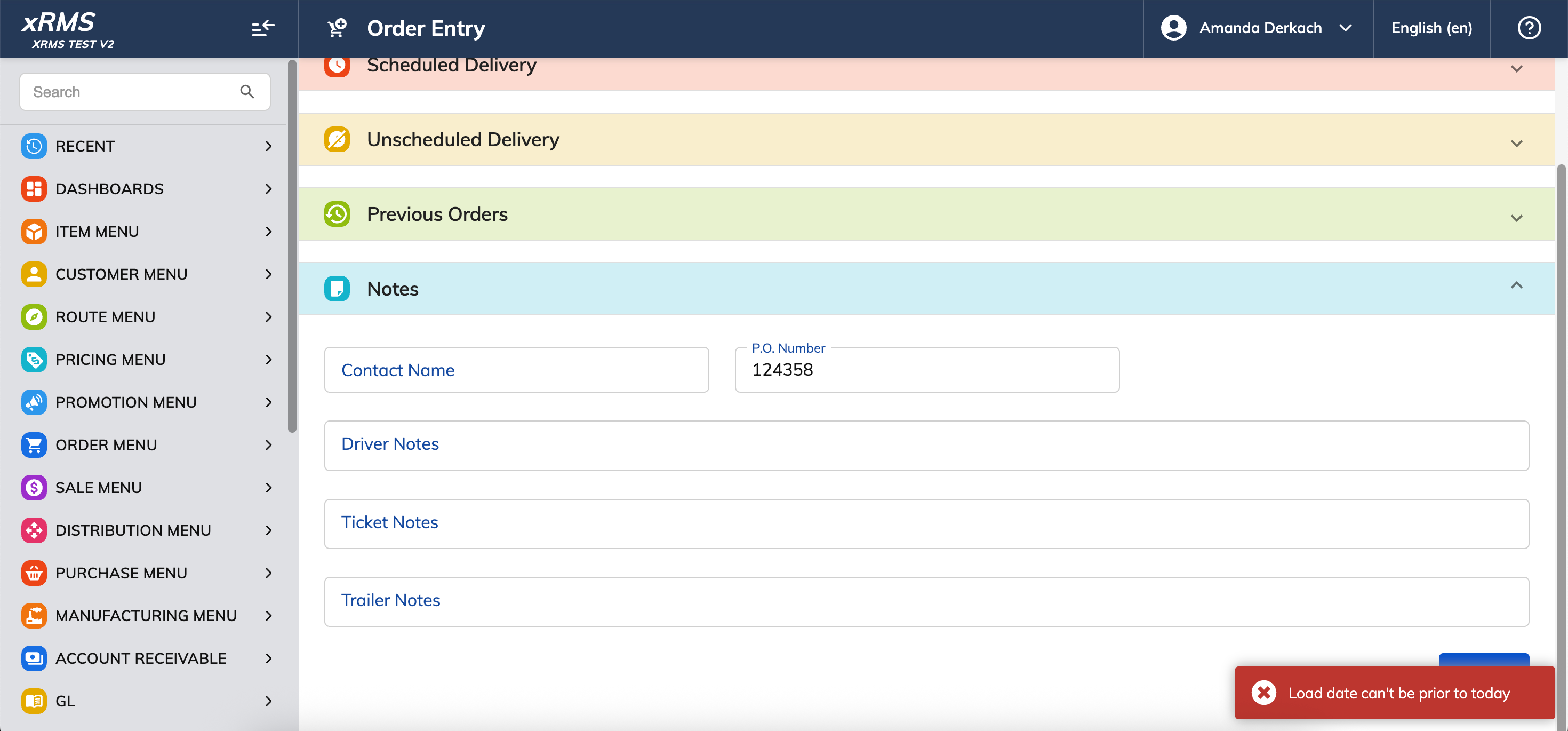Click the Promotion Menu megaphone icon
This screenshot has height=731, width=1568.
pos(34,402)
